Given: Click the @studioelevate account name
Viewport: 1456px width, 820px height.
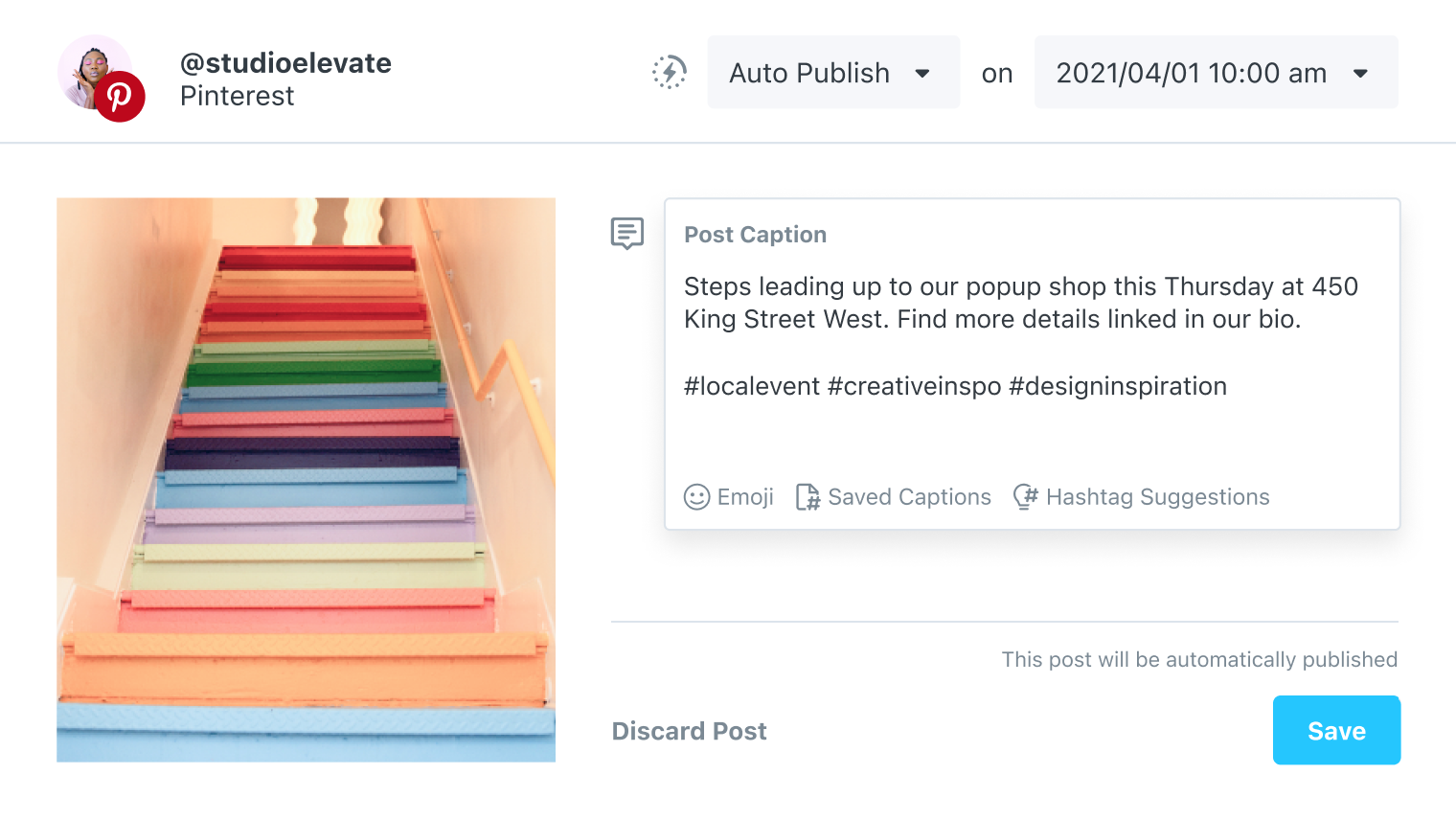Looking at the screenshot, I should coord(285,63).
